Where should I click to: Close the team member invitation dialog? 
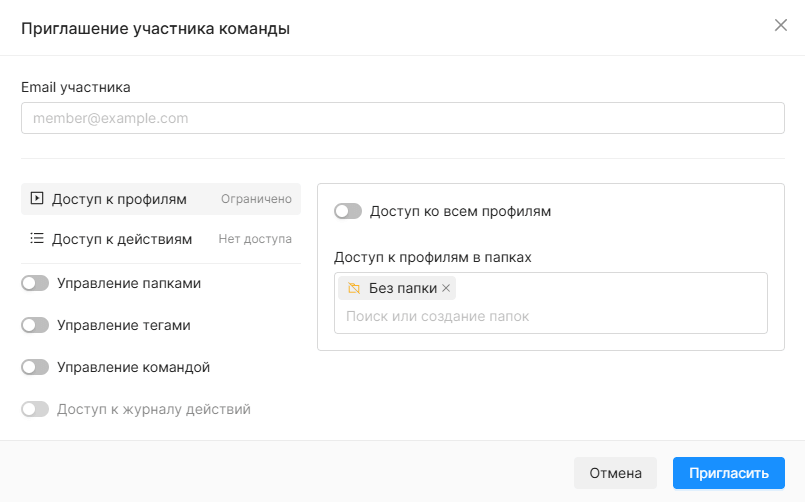(780, 25)
